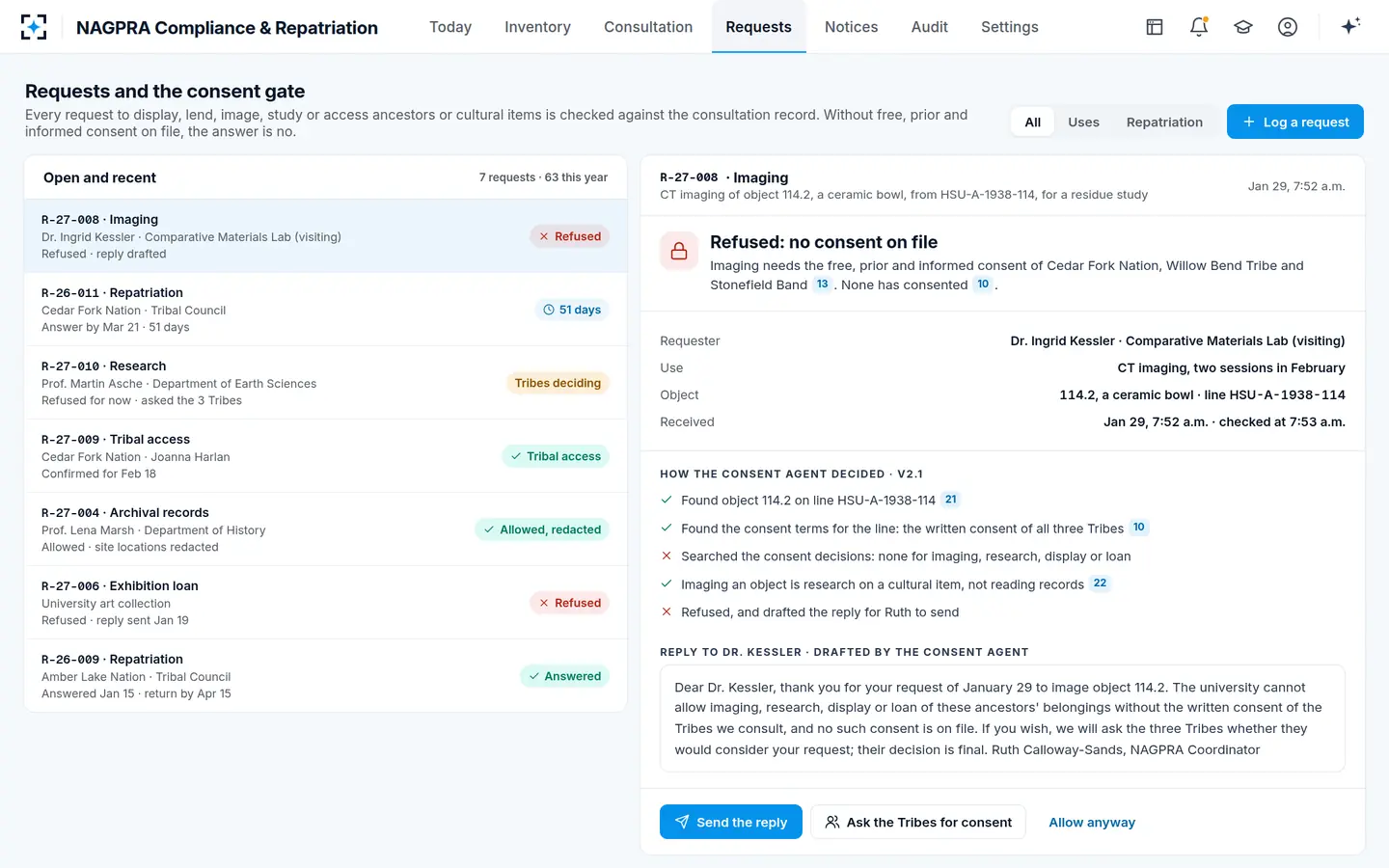Viewport: 1389px width, 868px height.
Task: Open the Settings tab
Action: 1010,27
